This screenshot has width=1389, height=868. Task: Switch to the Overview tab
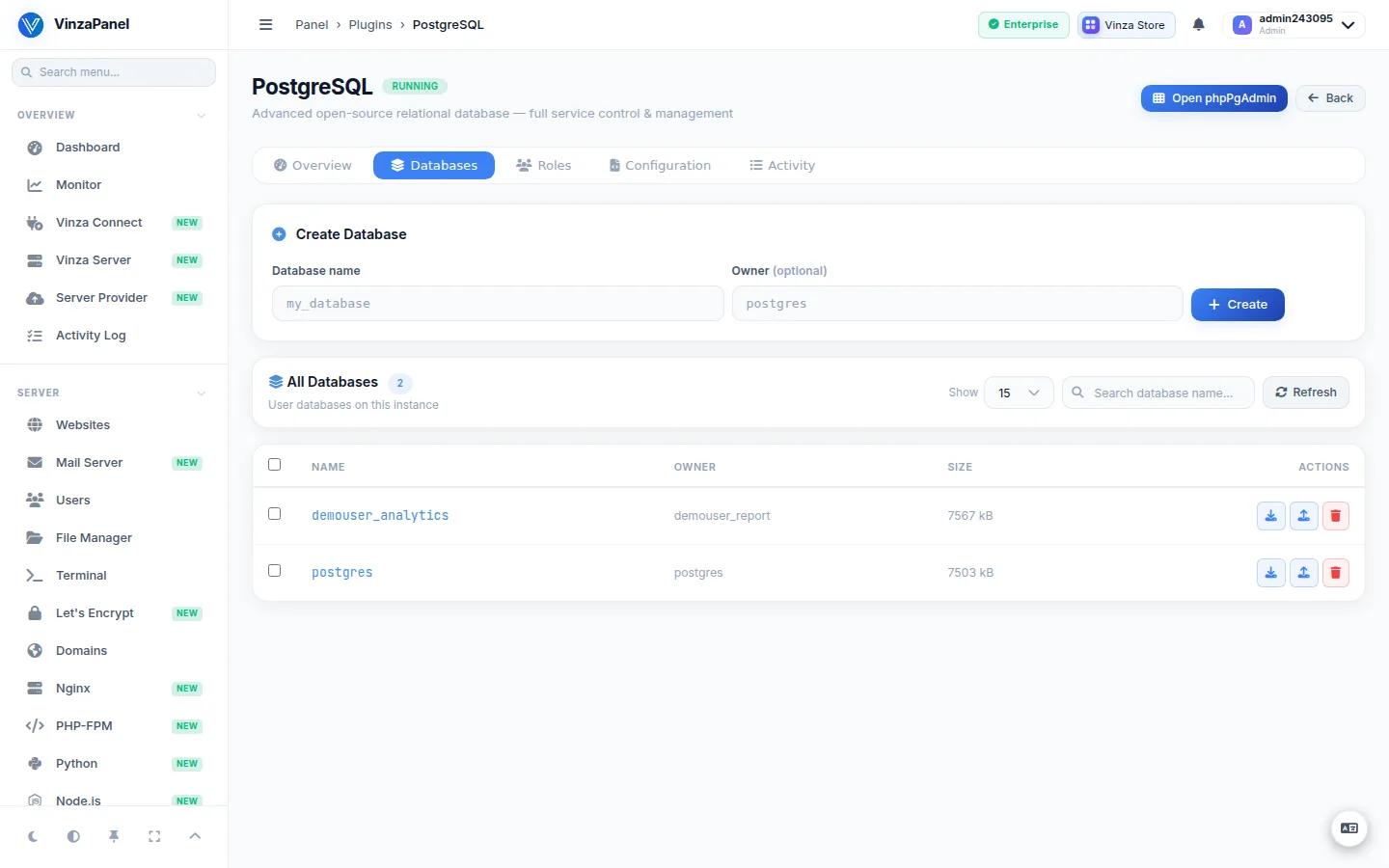pos(313,166)
